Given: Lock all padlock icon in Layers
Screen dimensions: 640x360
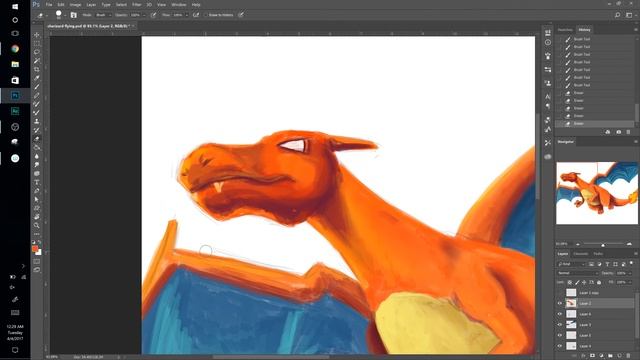Looking at the screenshot, I should (x=599, y=282).
